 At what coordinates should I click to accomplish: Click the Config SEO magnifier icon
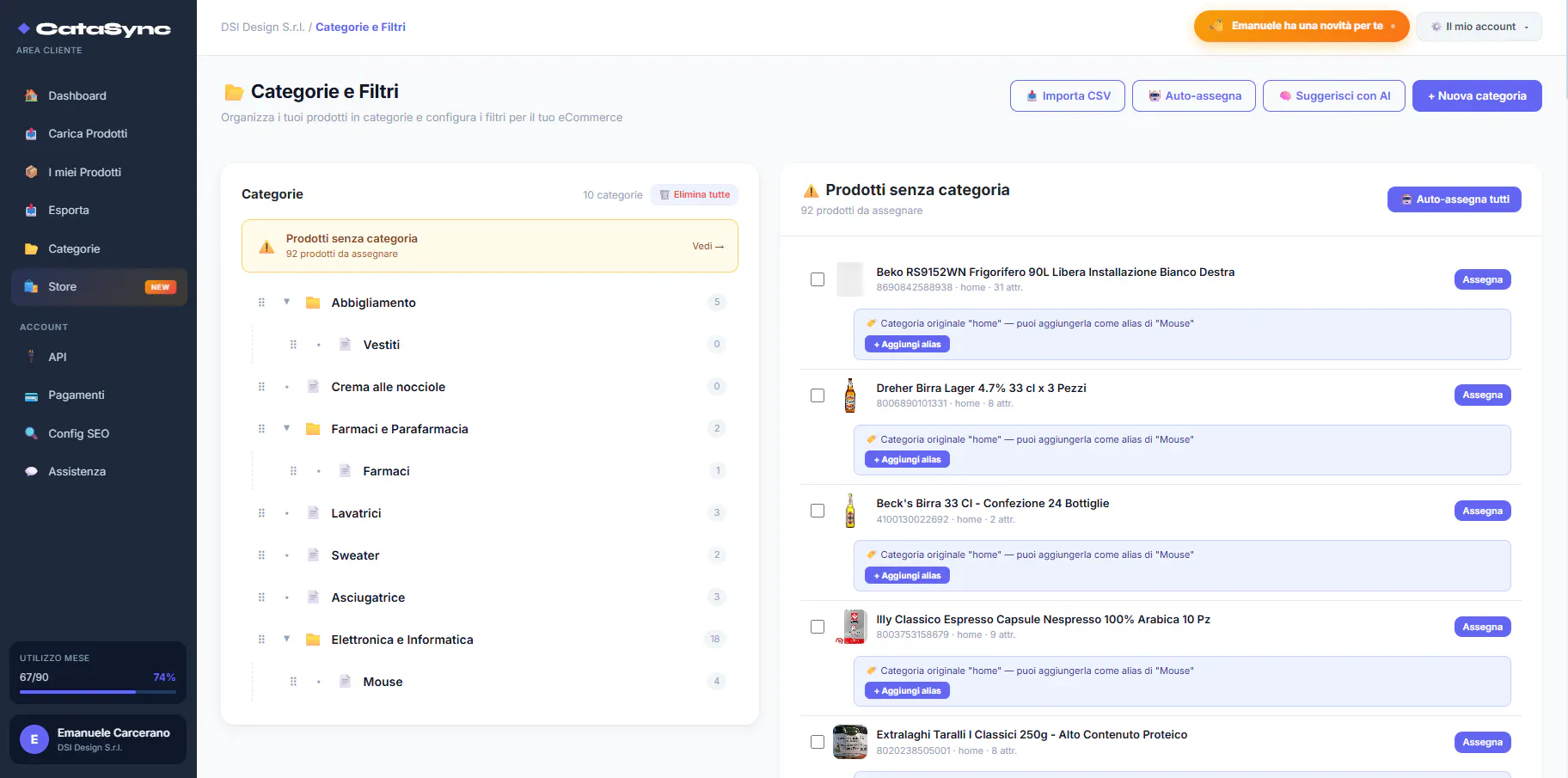coord(31,433)
